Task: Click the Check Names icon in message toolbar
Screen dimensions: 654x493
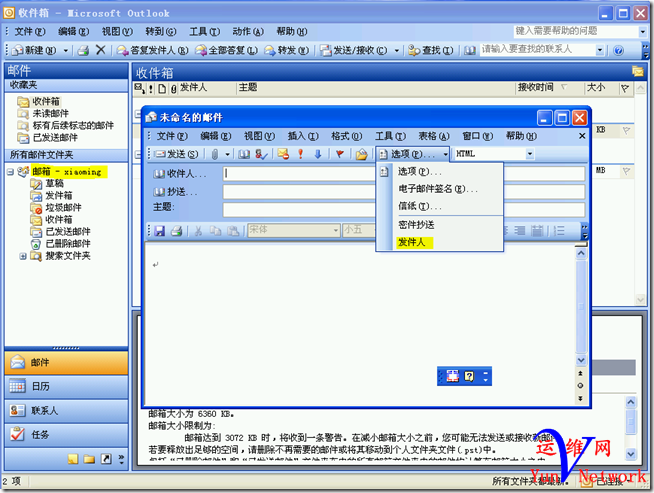Action: tap(262, 154)
